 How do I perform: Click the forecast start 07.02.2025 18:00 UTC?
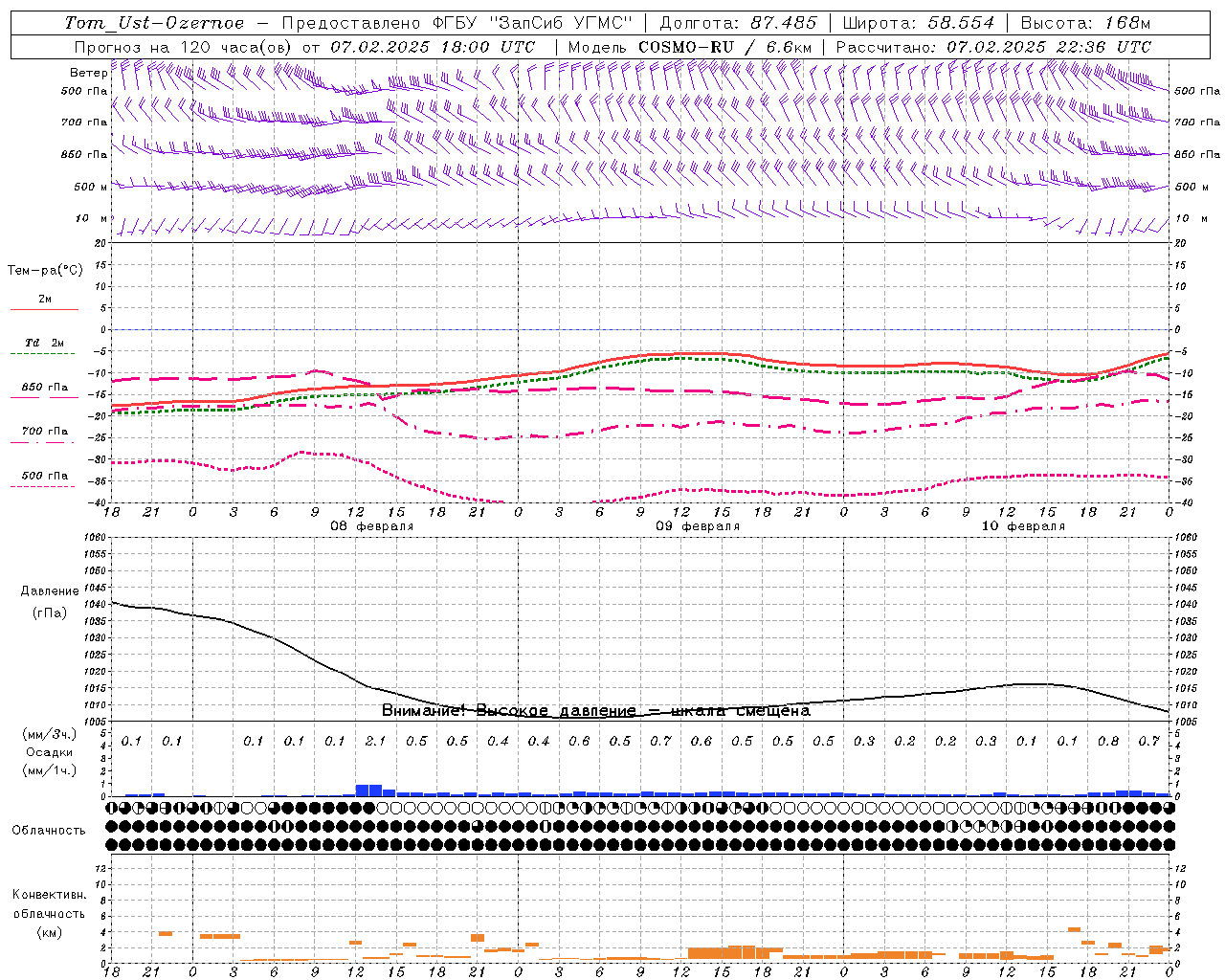[x=433, y=46]
